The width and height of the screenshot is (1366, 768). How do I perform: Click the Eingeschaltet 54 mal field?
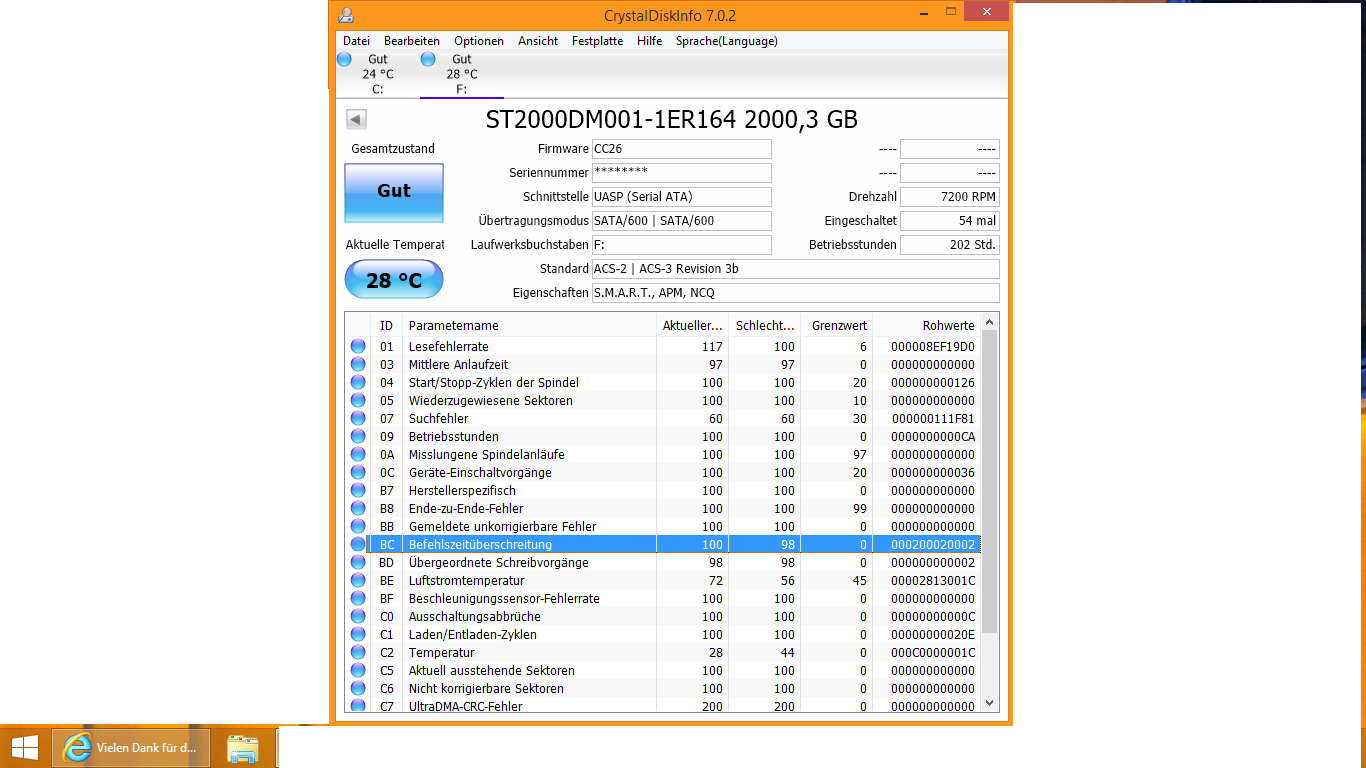(x=950, y=221)
